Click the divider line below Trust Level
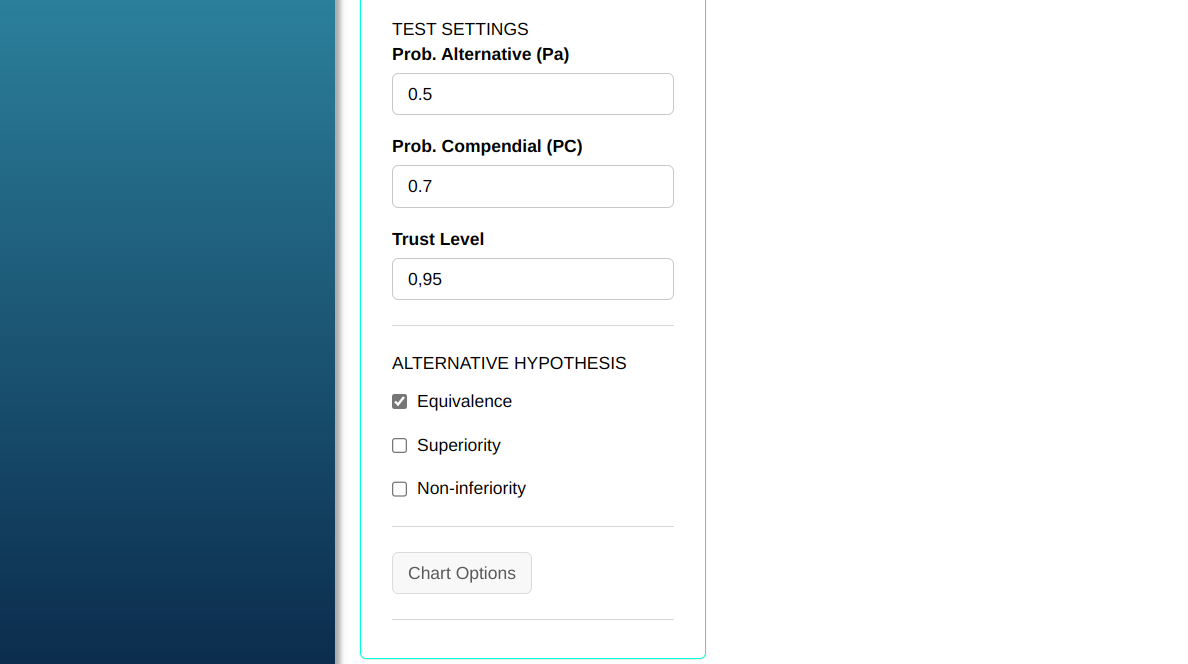This screenshot has width=1188, height=664. point(532,326)
